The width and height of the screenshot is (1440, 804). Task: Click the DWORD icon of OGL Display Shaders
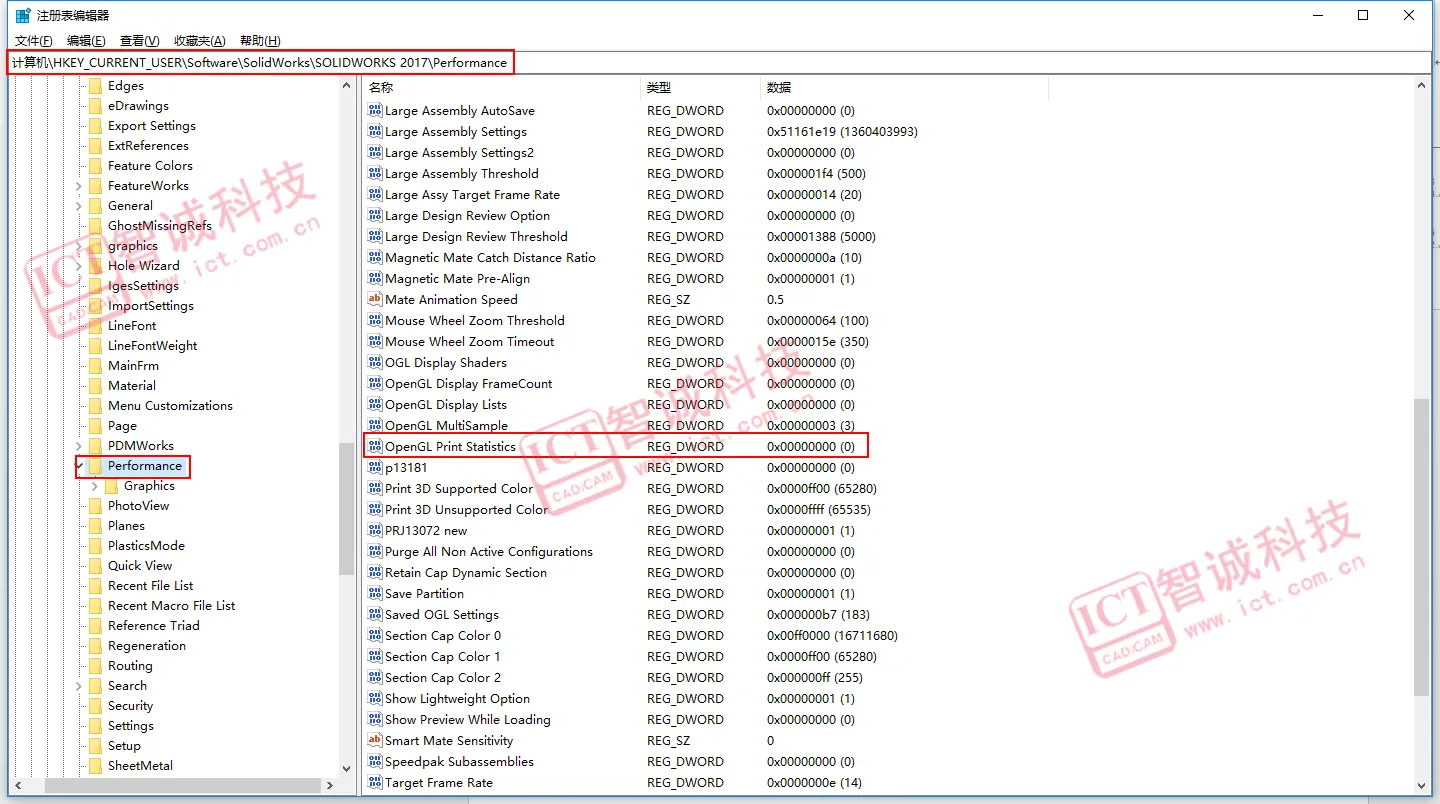coord(375,363)
